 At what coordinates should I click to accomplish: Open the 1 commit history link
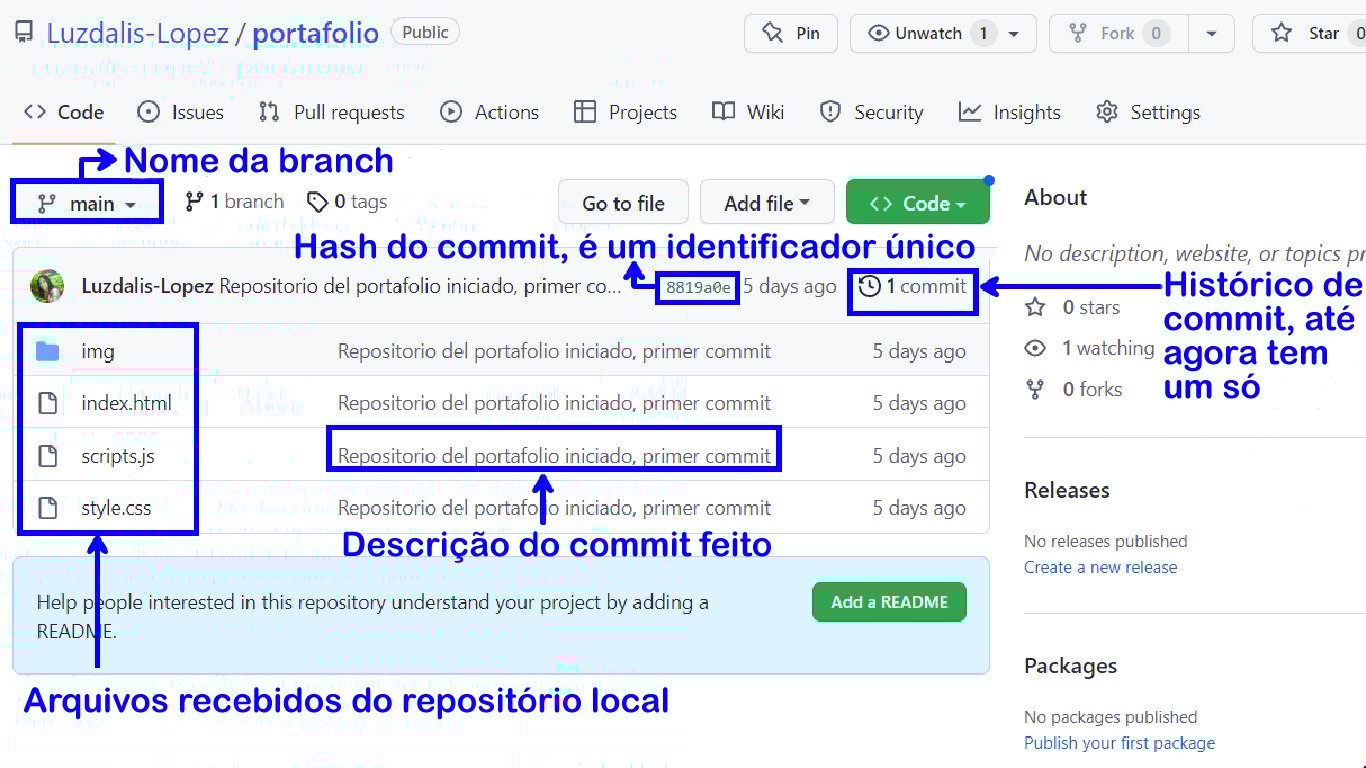point(913,287)
